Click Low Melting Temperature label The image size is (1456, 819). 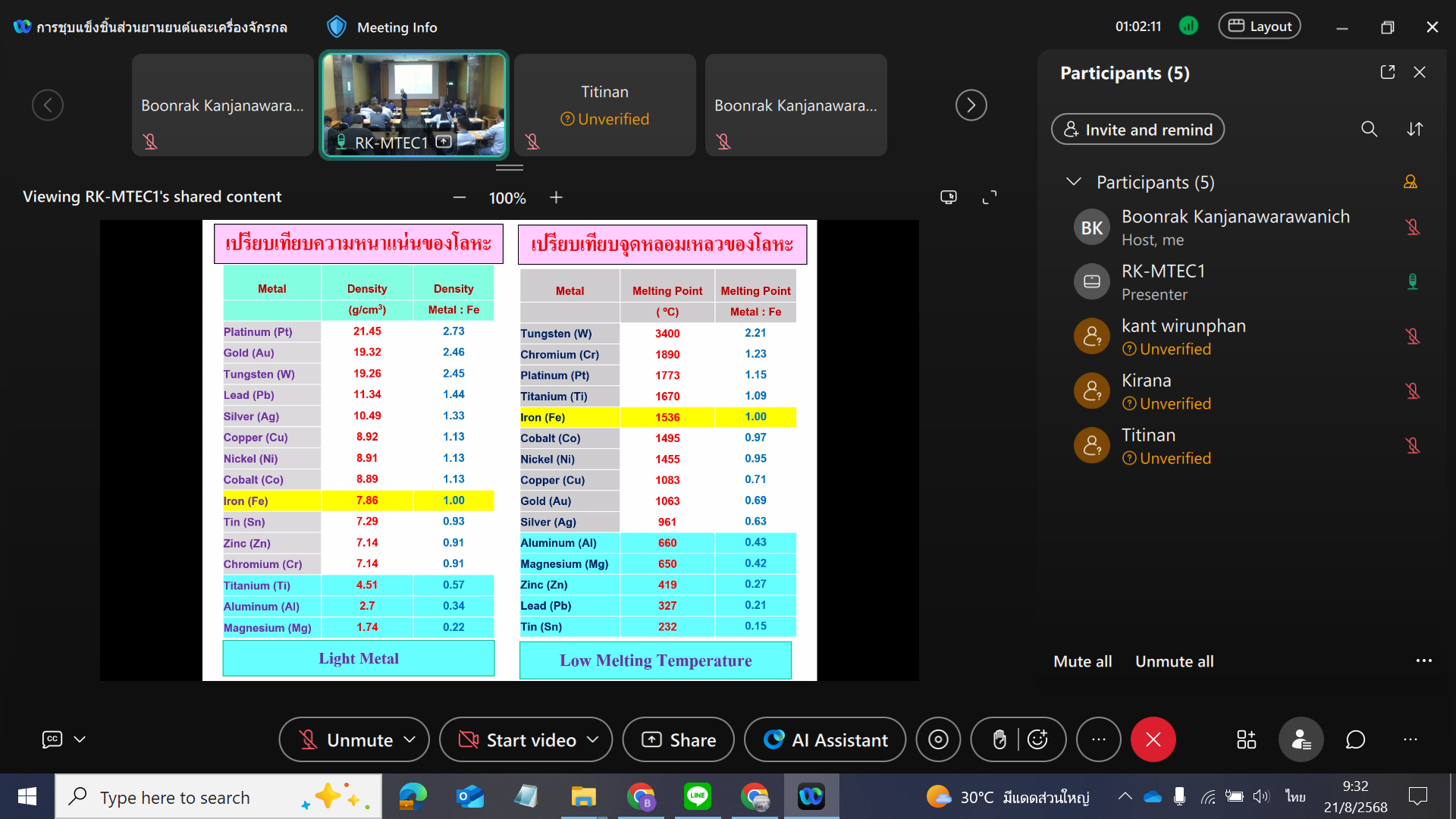[x=655, y=661]
